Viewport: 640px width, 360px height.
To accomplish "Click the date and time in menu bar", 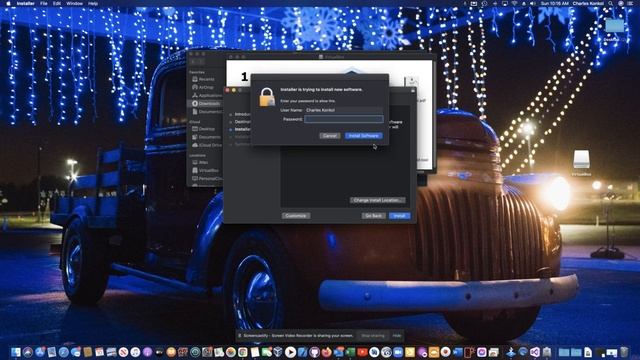I will [x=554, y=3].
